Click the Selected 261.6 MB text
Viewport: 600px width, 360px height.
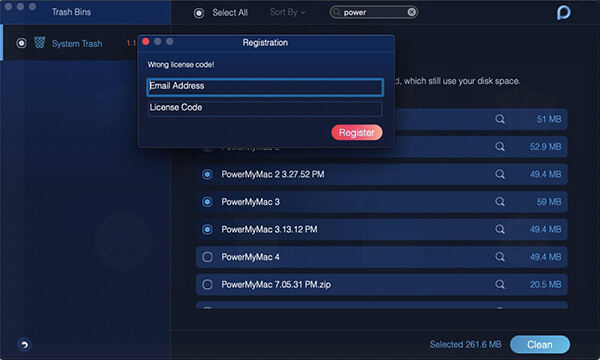(x=465, y=344)
